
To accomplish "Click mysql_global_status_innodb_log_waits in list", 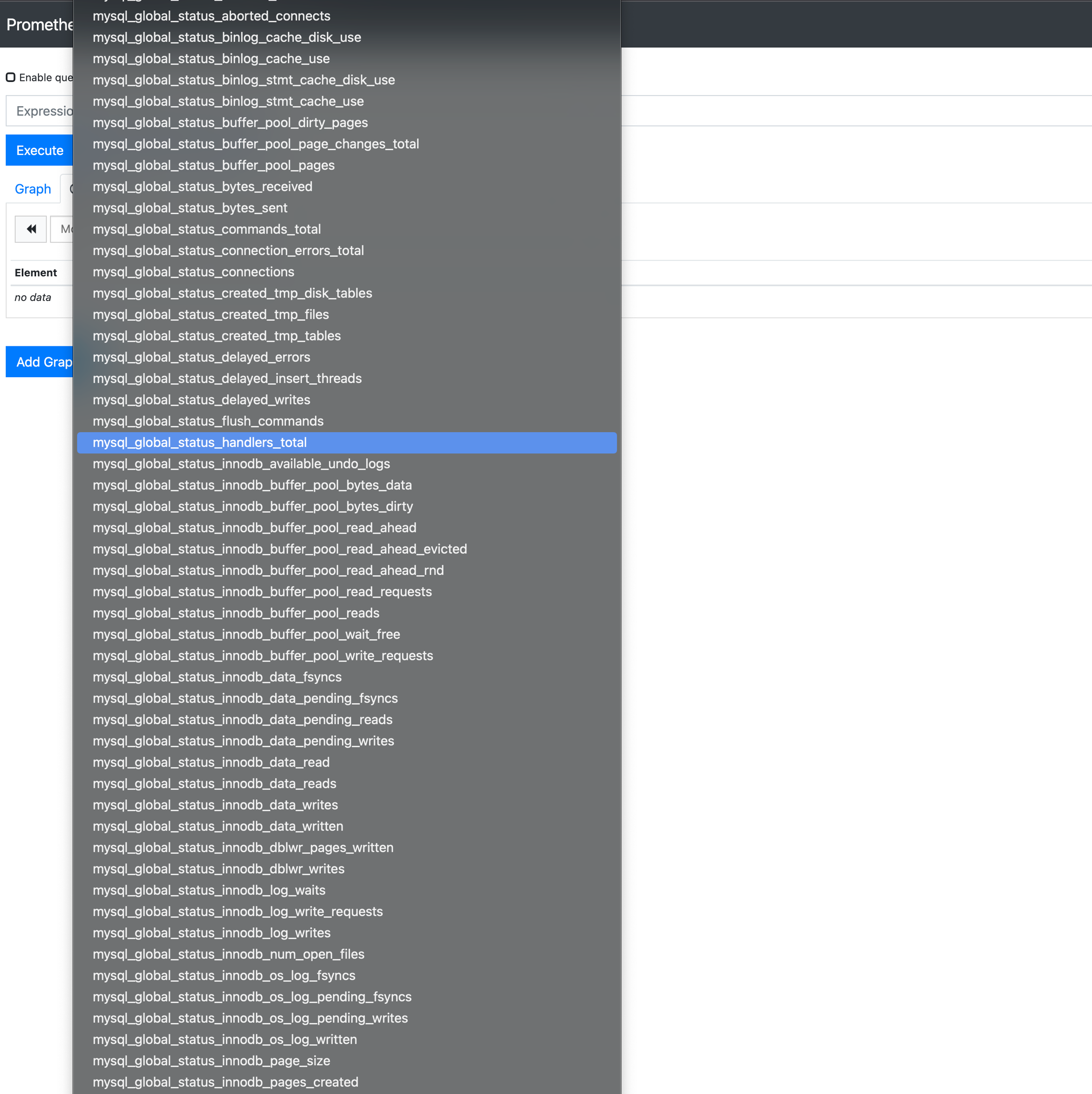I will click(x=209, y=890).
